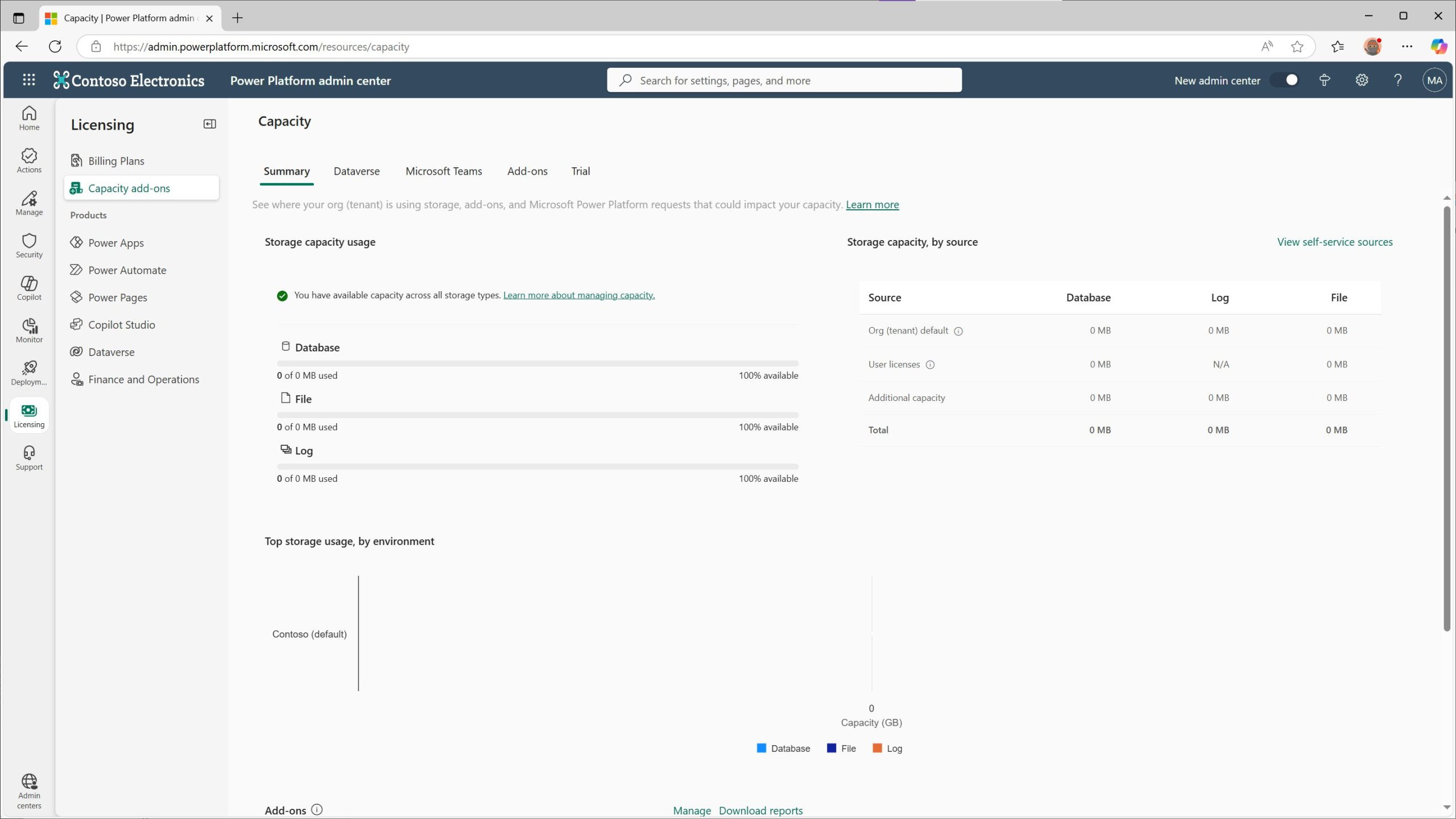
Task: Click info icon beside Org (tenant) default
Action: (958, 331)
